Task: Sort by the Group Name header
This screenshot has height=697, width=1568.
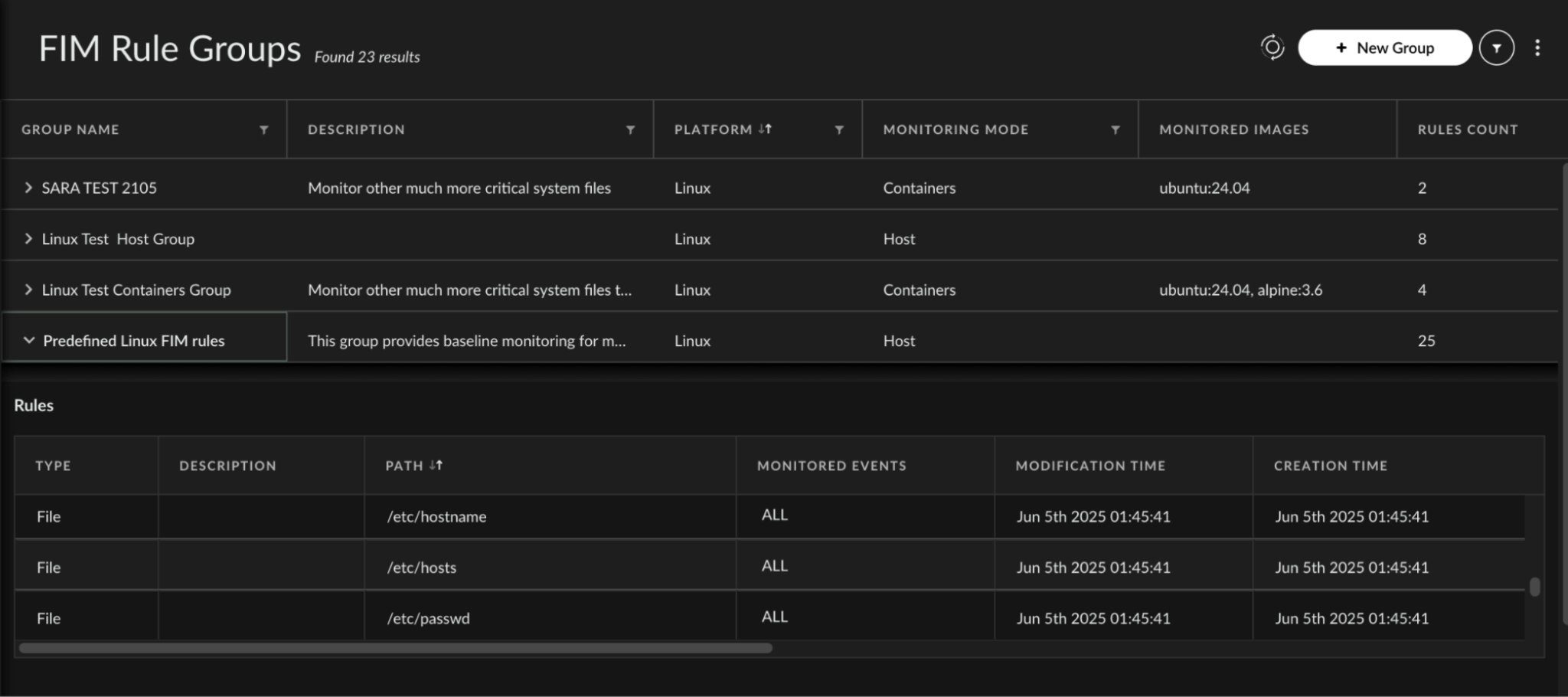Action: (70, 130)
